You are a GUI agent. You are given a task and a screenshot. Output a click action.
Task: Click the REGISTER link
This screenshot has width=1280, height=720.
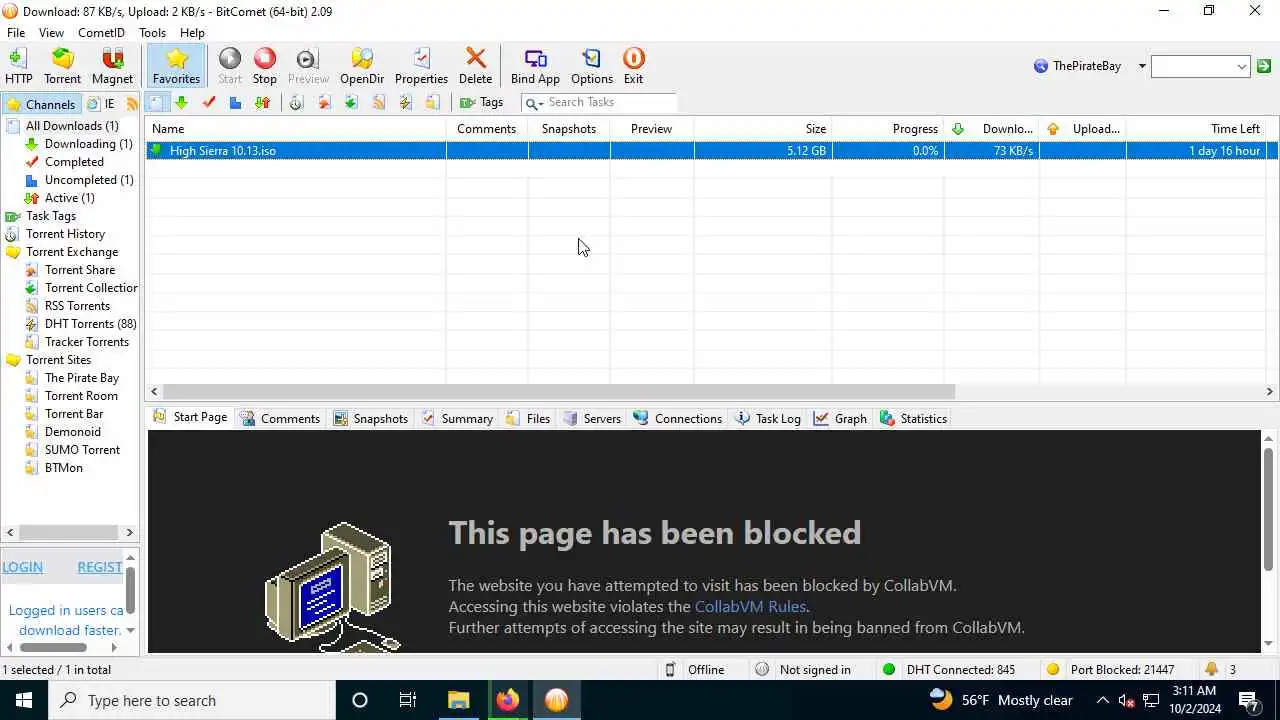pos(100,567)
